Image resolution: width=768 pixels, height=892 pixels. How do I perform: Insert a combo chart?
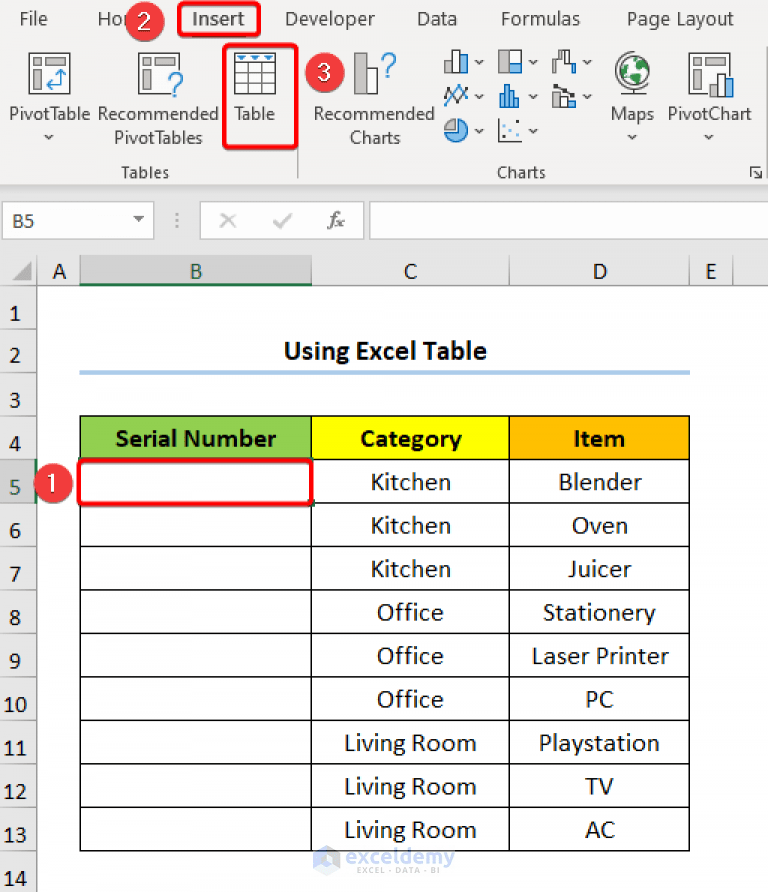(564, 96)
